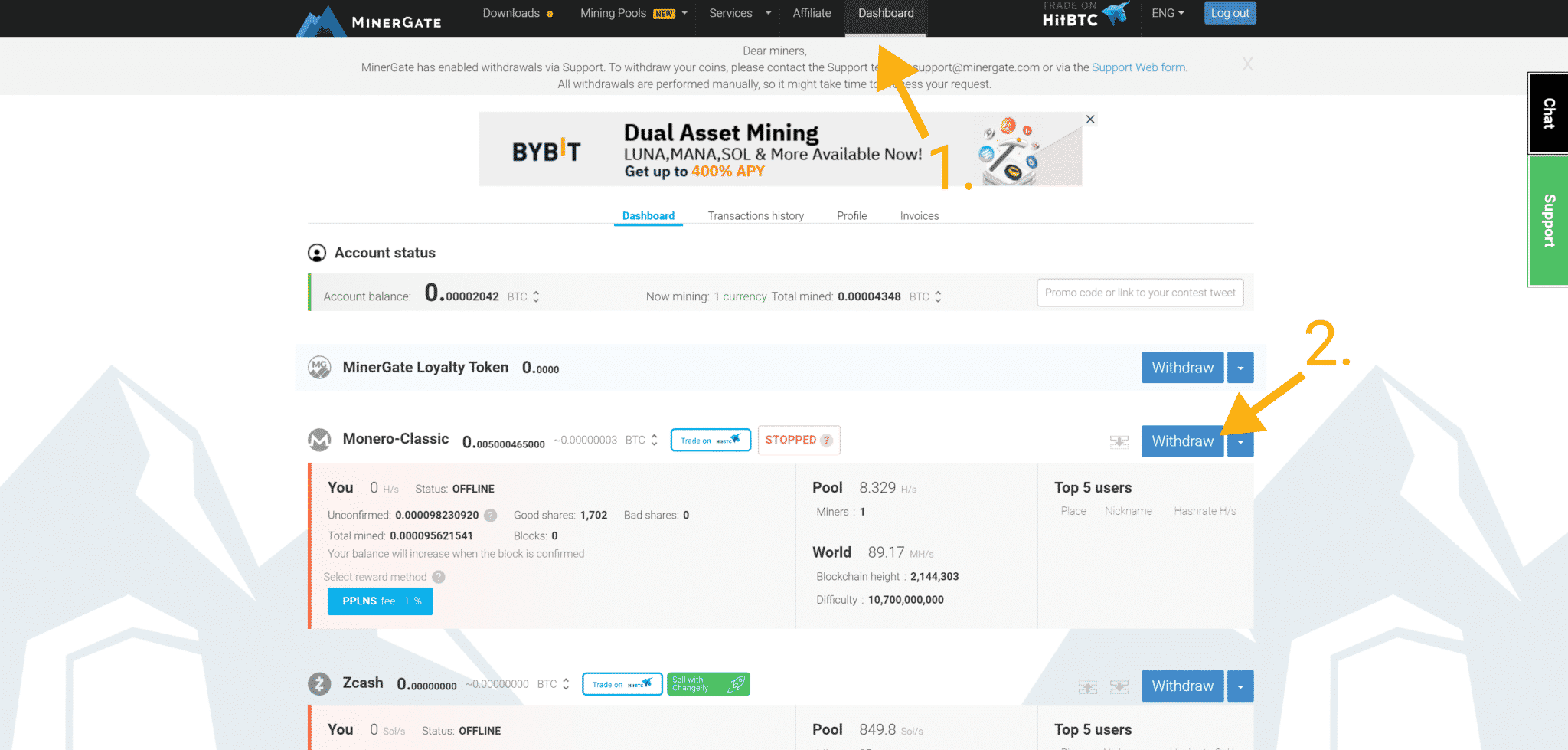Click Withdraw for MinerGate Loyalty Token

point(1181,368)
